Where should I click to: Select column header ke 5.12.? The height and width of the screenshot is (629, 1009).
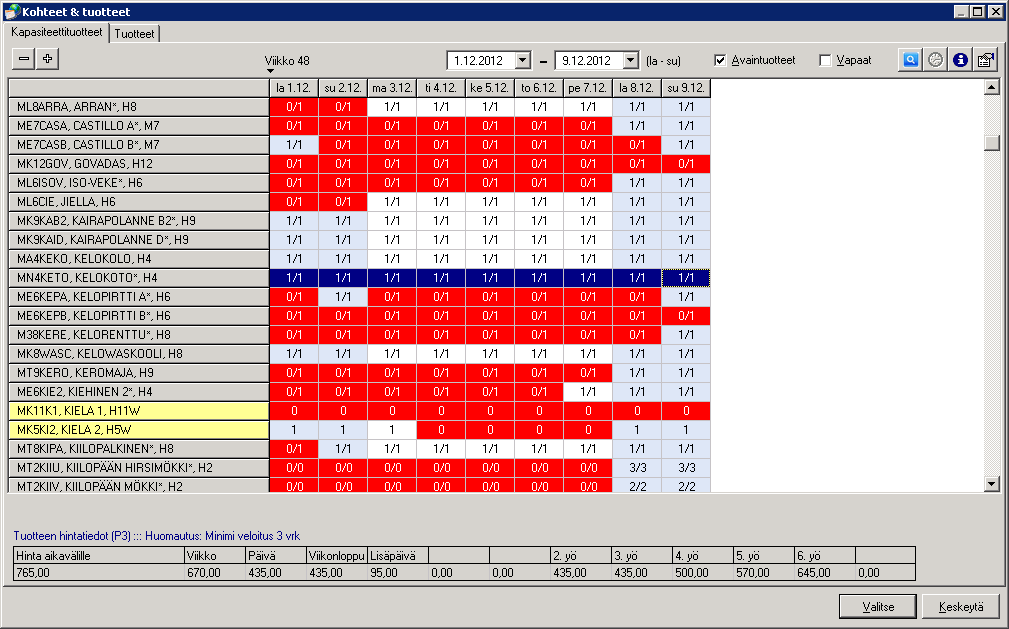click(490, 88)
